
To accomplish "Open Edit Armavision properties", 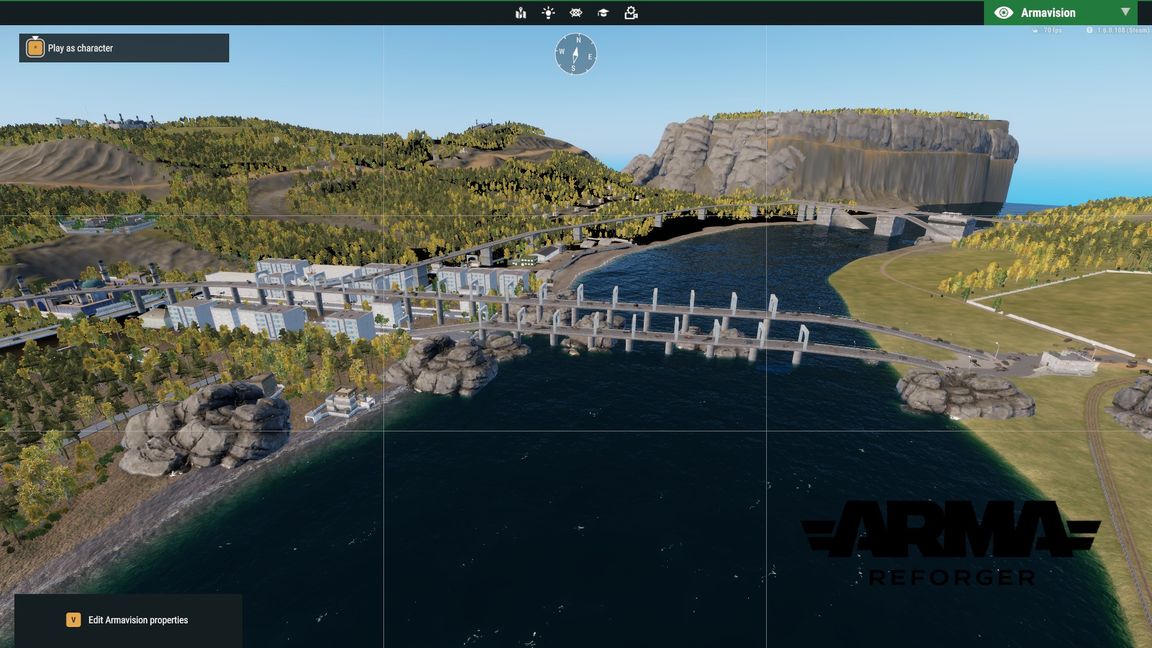I will pyautogui.click(x=138, y=620).
